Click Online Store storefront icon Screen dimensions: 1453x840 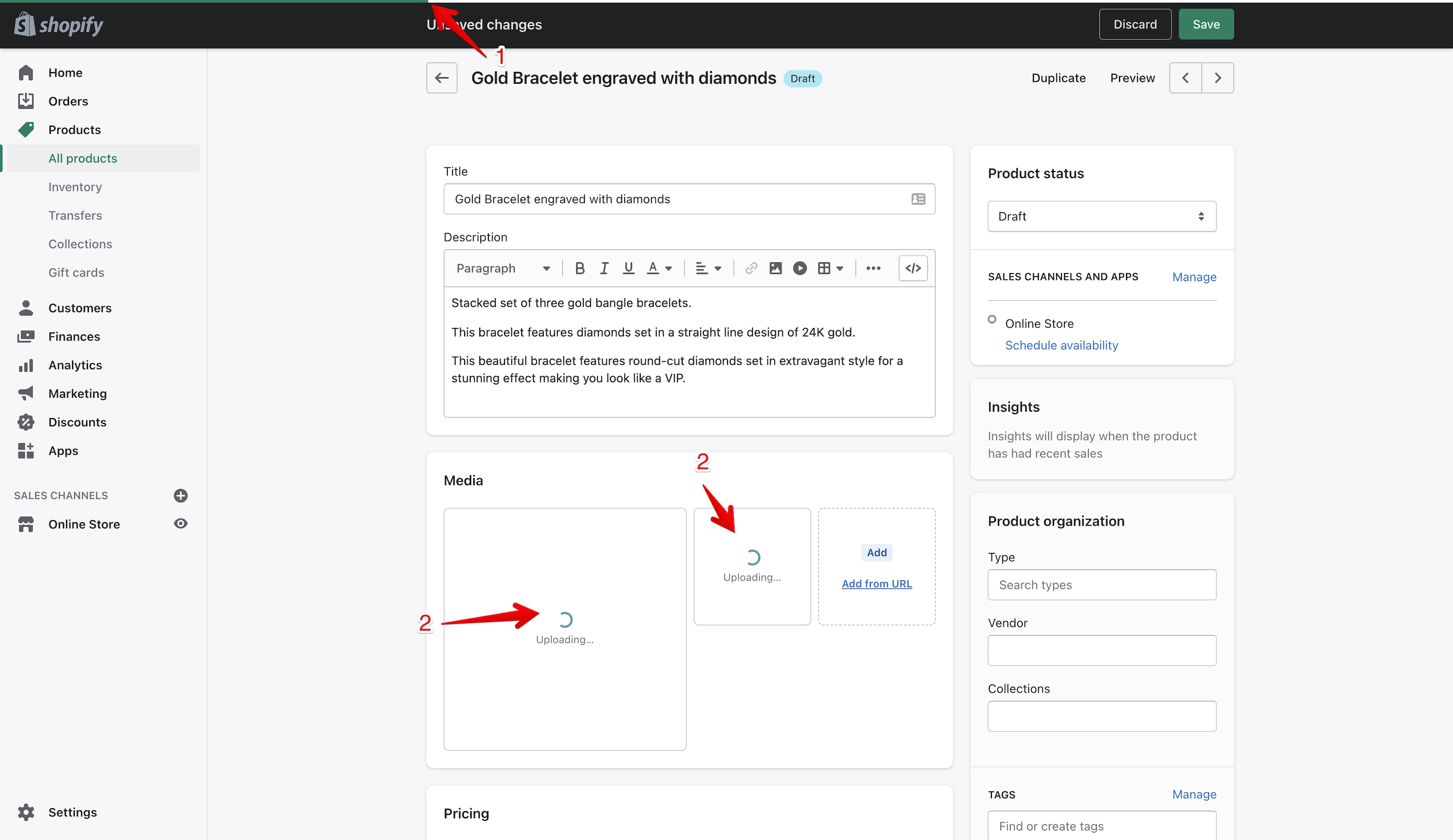[26, 524]
